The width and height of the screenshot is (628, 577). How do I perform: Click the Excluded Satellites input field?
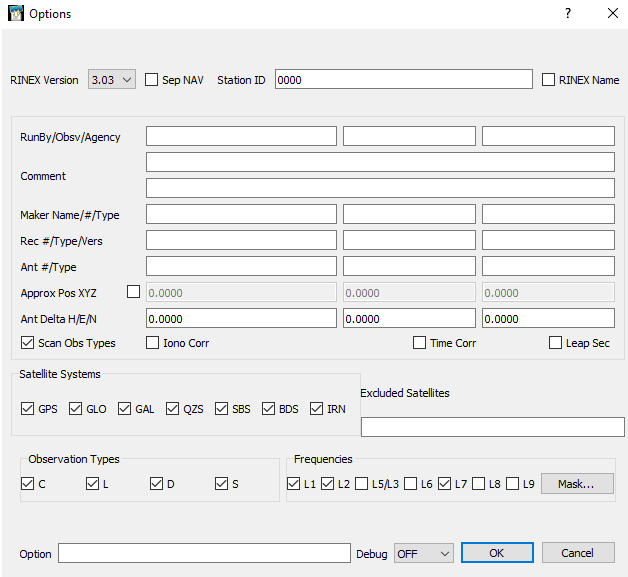pos(493,427)
